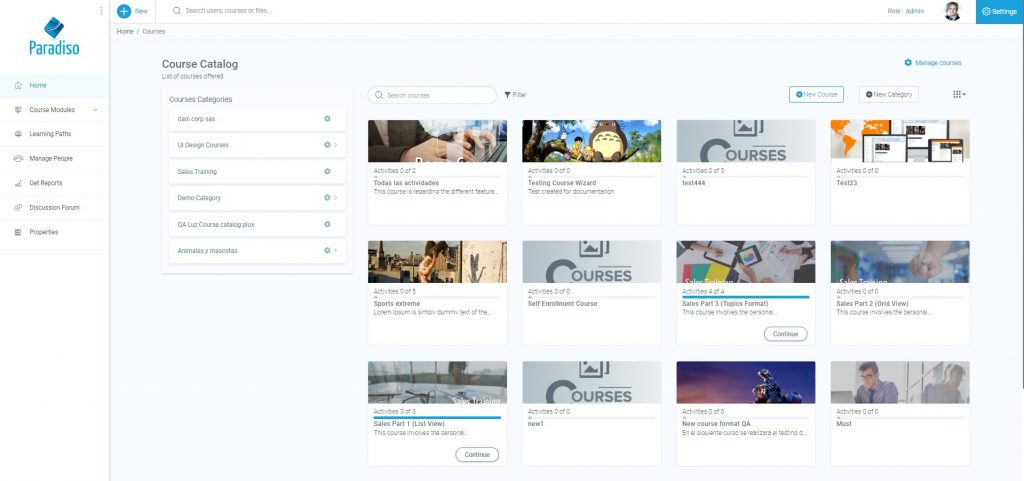
Task: Click the blue plus New icon
Action: point(124,11)
